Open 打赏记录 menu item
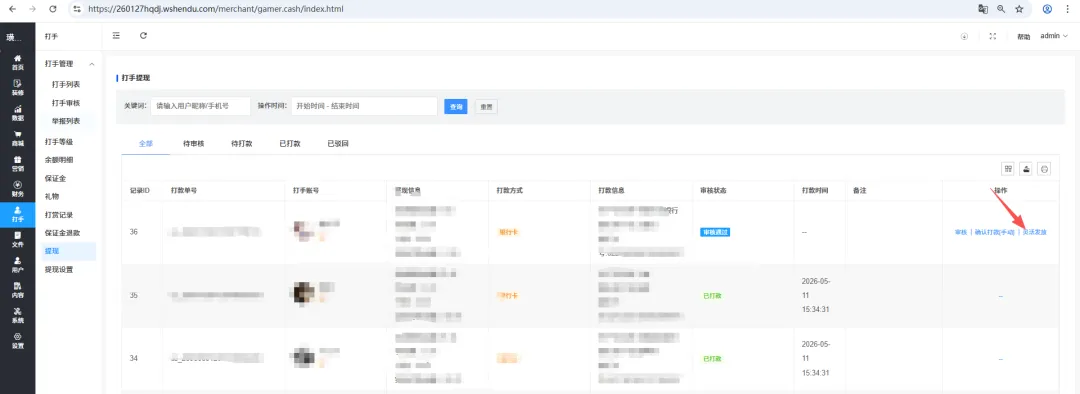The image size is (1080, 394). point(59,215)
